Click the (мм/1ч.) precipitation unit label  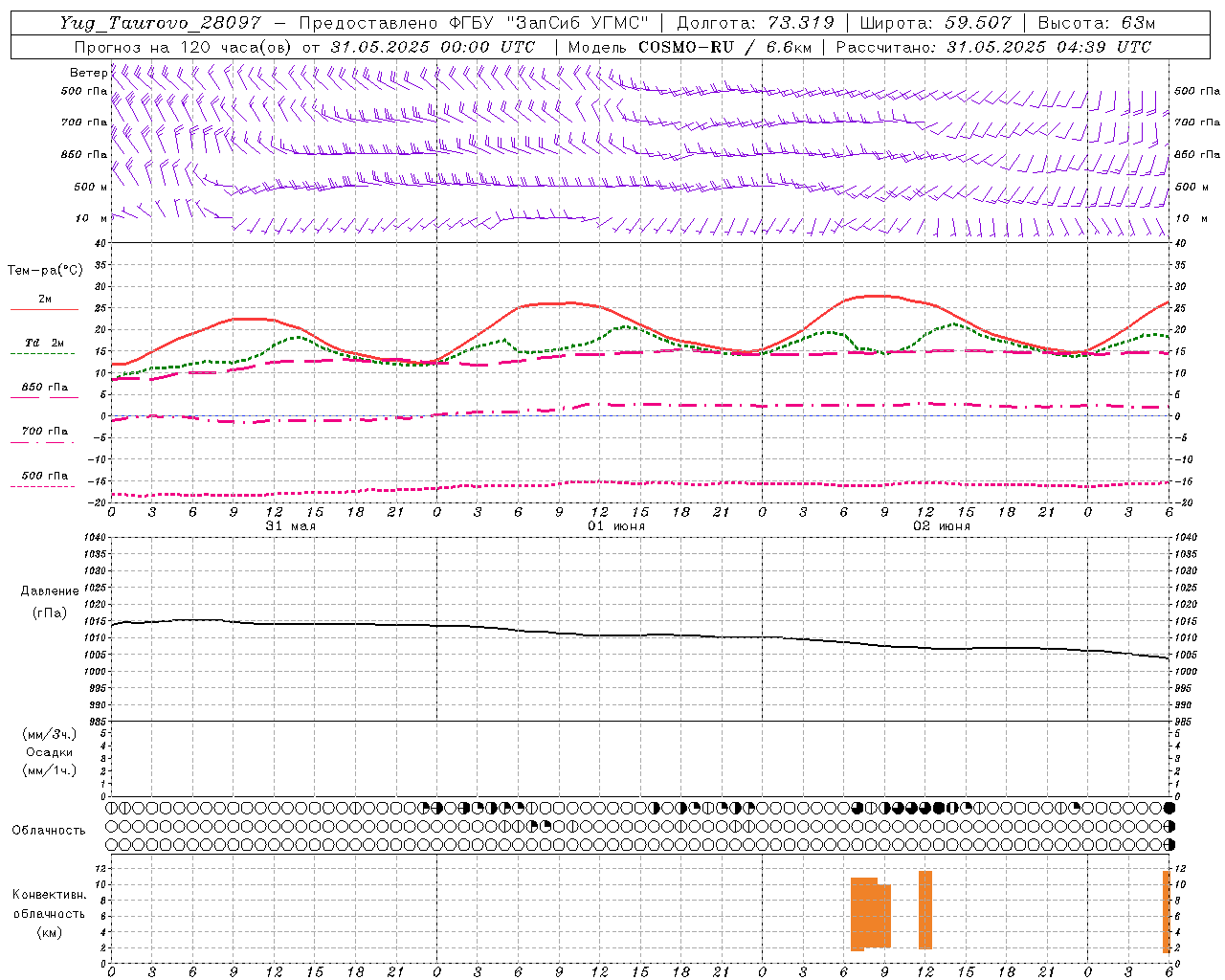50,770
